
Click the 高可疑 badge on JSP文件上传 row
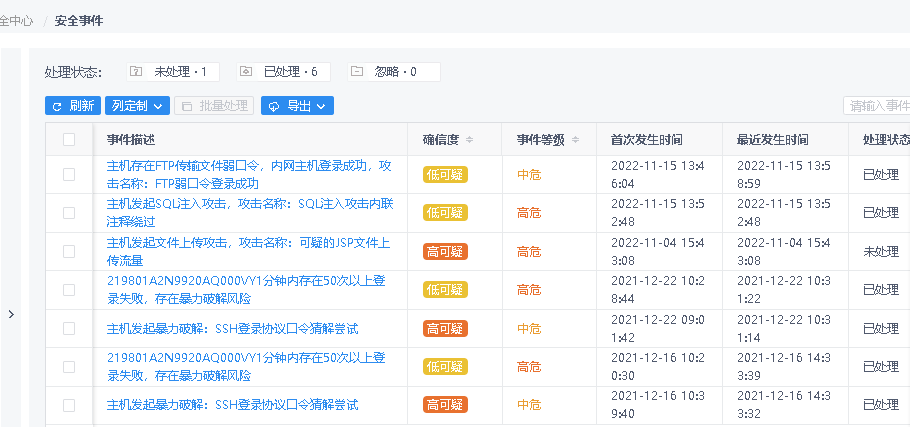point(445,252)
